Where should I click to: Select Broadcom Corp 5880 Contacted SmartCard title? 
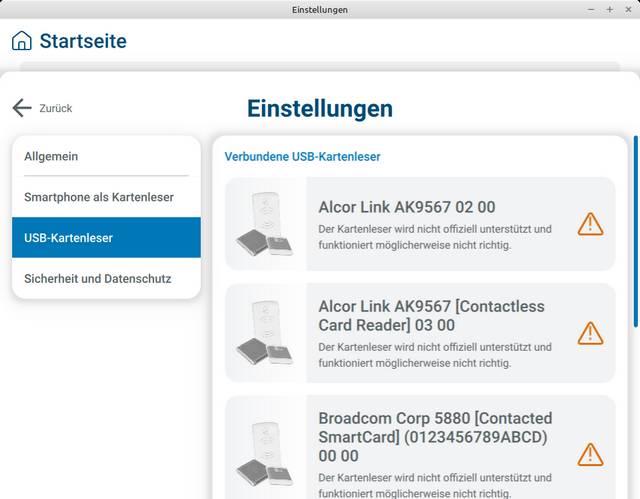coord(435,436)
